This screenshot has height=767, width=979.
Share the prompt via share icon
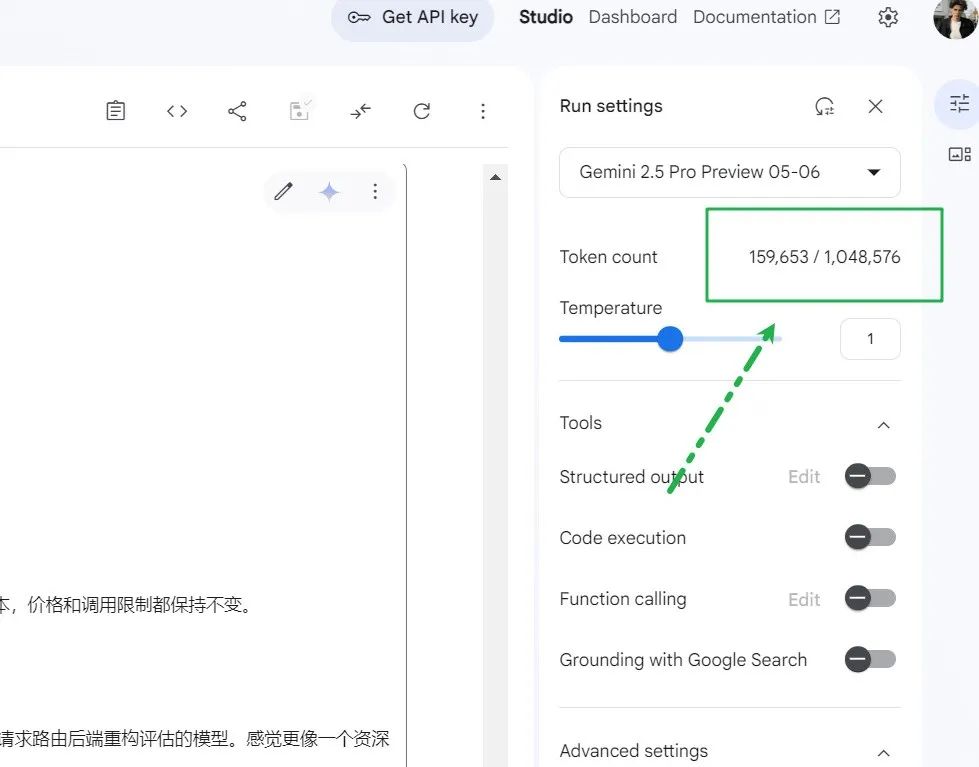tap(237, 111)
